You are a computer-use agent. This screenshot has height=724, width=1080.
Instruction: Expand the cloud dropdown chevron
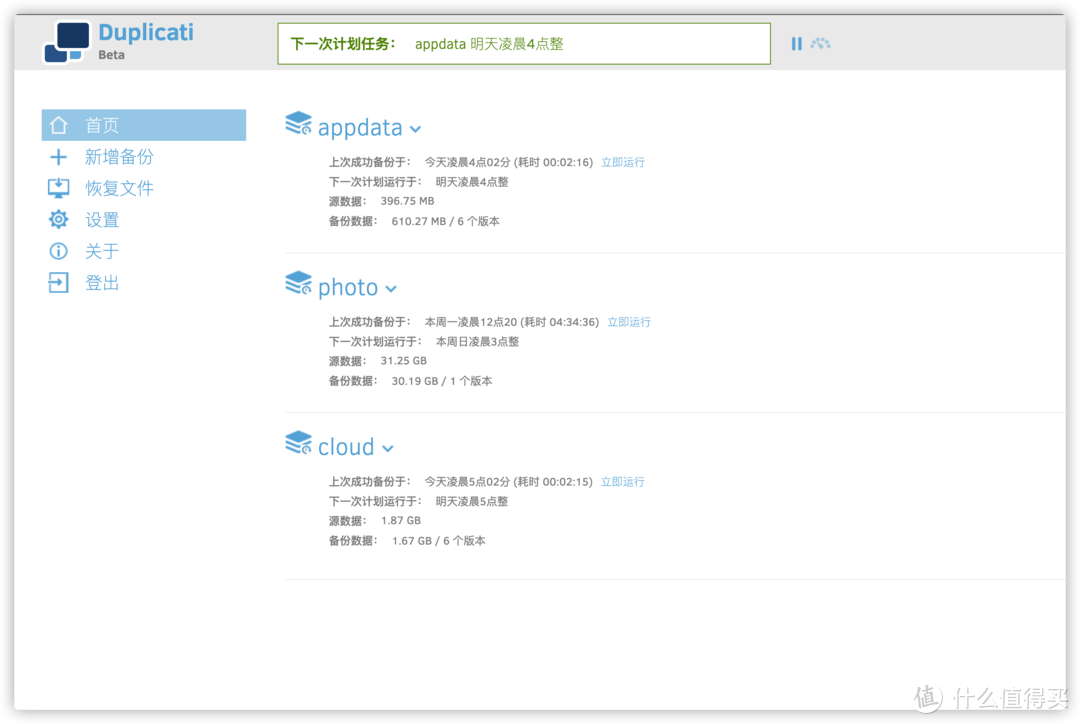pyautogui.click(x=388, y=448)
